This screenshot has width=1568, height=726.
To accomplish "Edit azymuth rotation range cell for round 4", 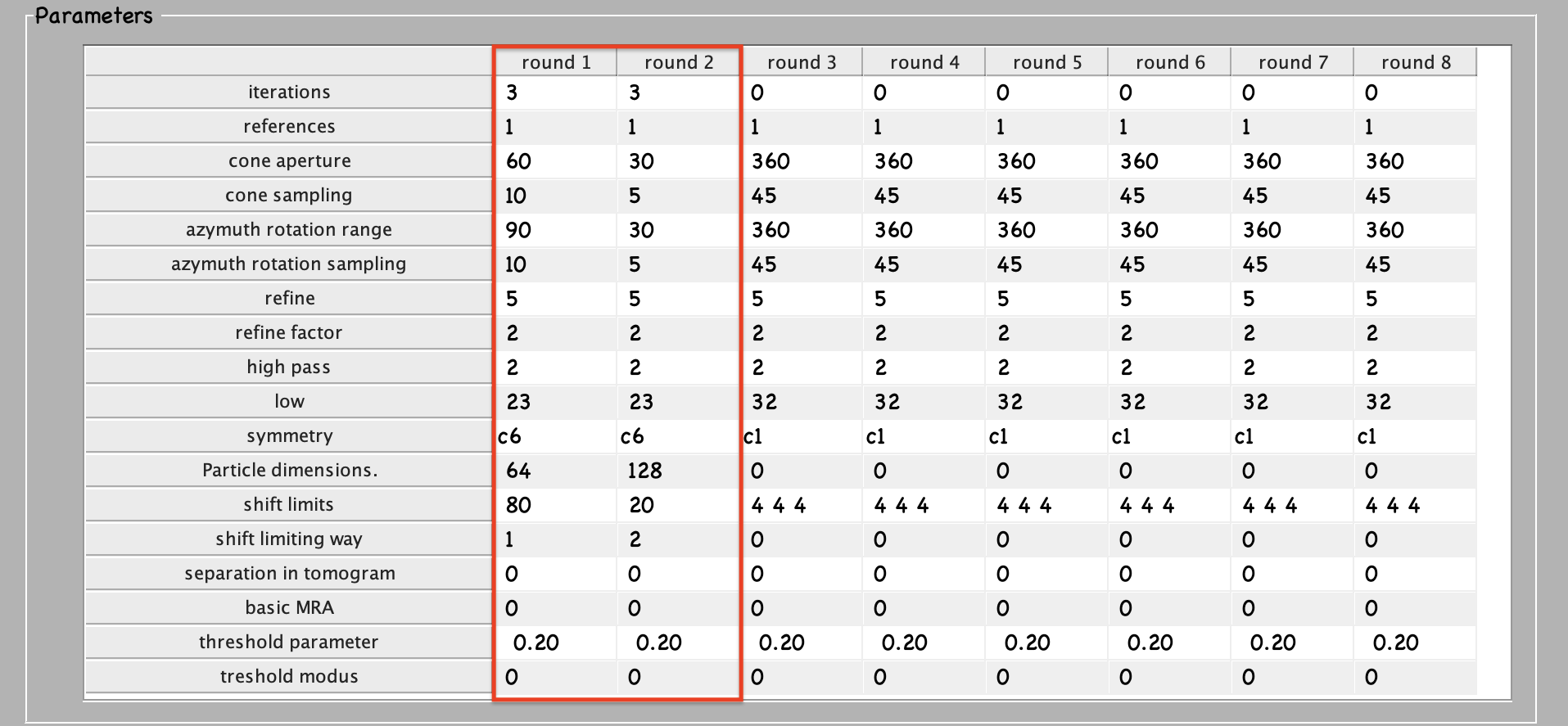I will pos(924,230).
